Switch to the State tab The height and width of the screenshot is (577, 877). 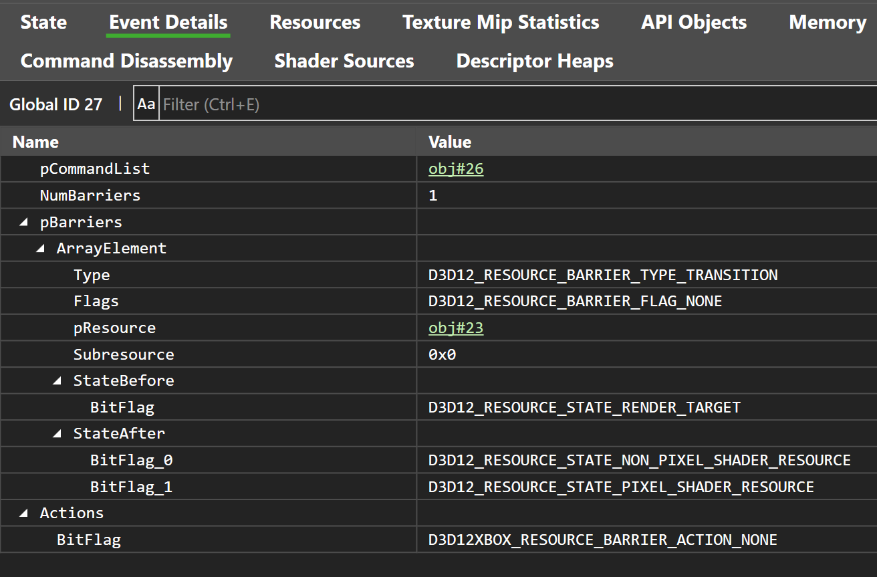(x=44, y=22)
